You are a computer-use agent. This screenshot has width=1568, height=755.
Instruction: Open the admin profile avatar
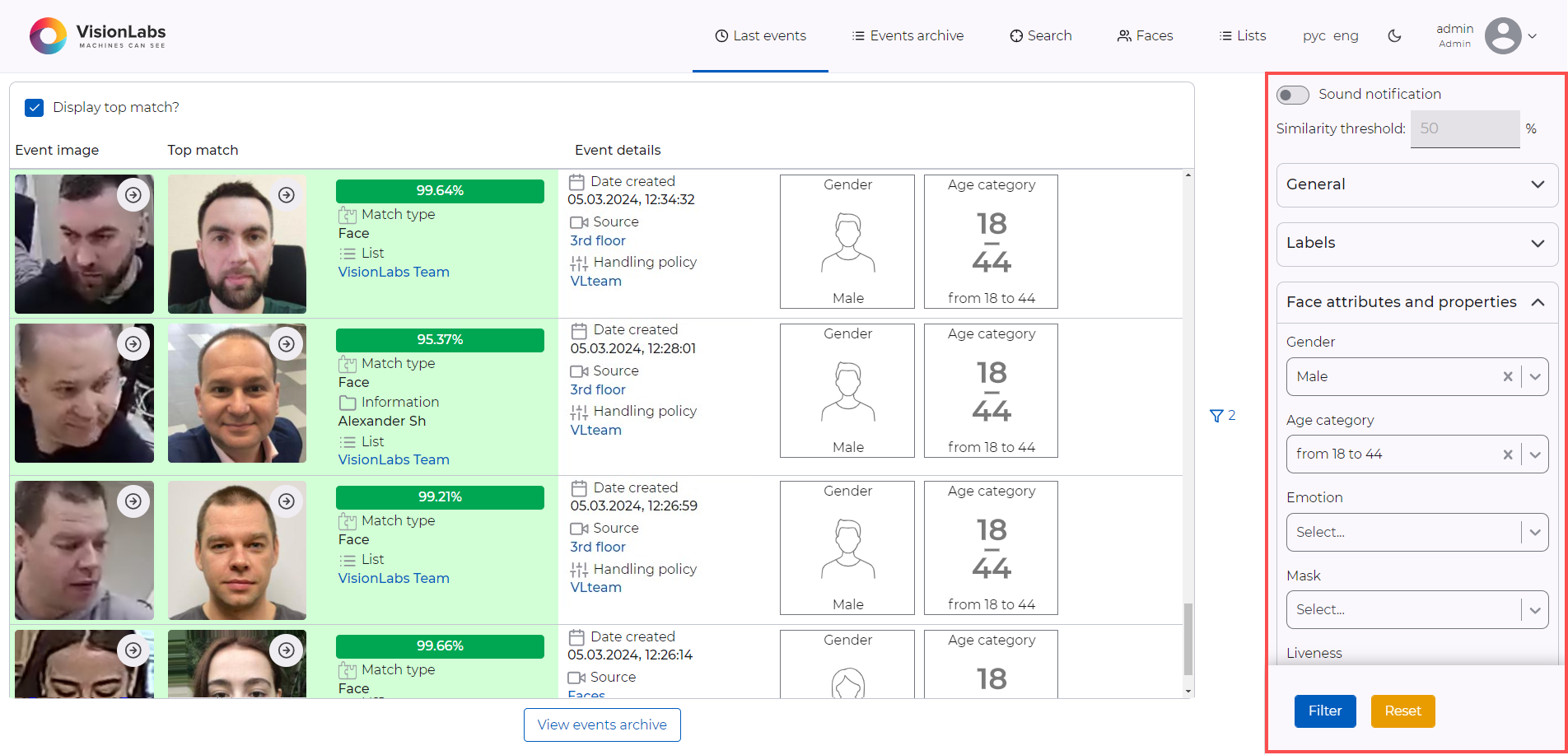pos(1505,35)
